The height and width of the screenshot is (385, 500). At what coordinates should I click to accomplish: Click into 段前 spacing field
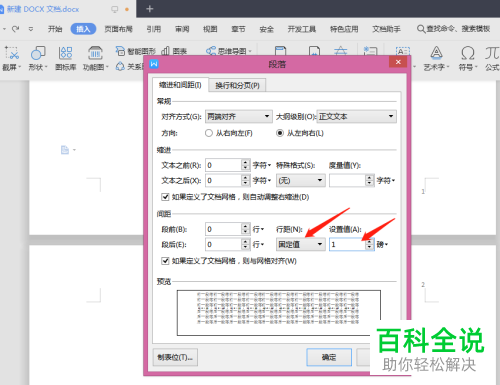pos(223,229)
